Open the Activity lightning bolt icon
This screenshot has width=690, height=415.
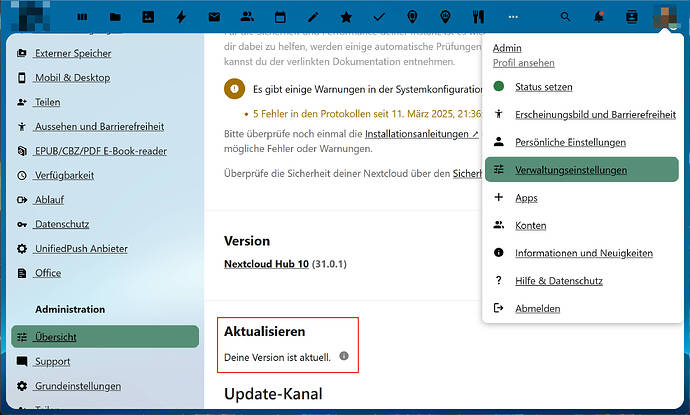click(x=181, y=17)
